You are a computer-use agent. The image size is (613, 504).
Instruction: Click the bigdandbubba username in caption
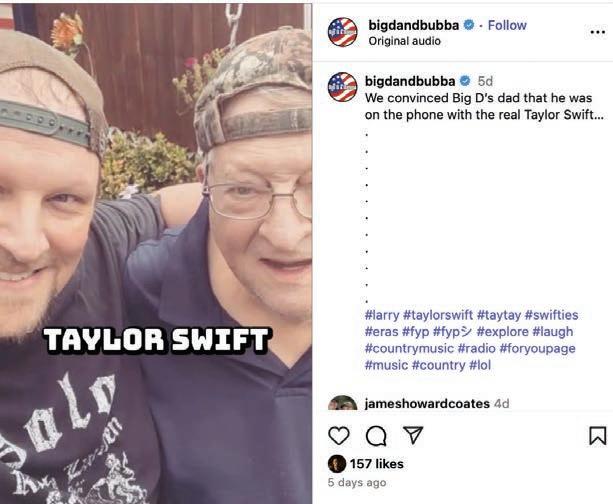pyautogui.click(x=410, y=81)
